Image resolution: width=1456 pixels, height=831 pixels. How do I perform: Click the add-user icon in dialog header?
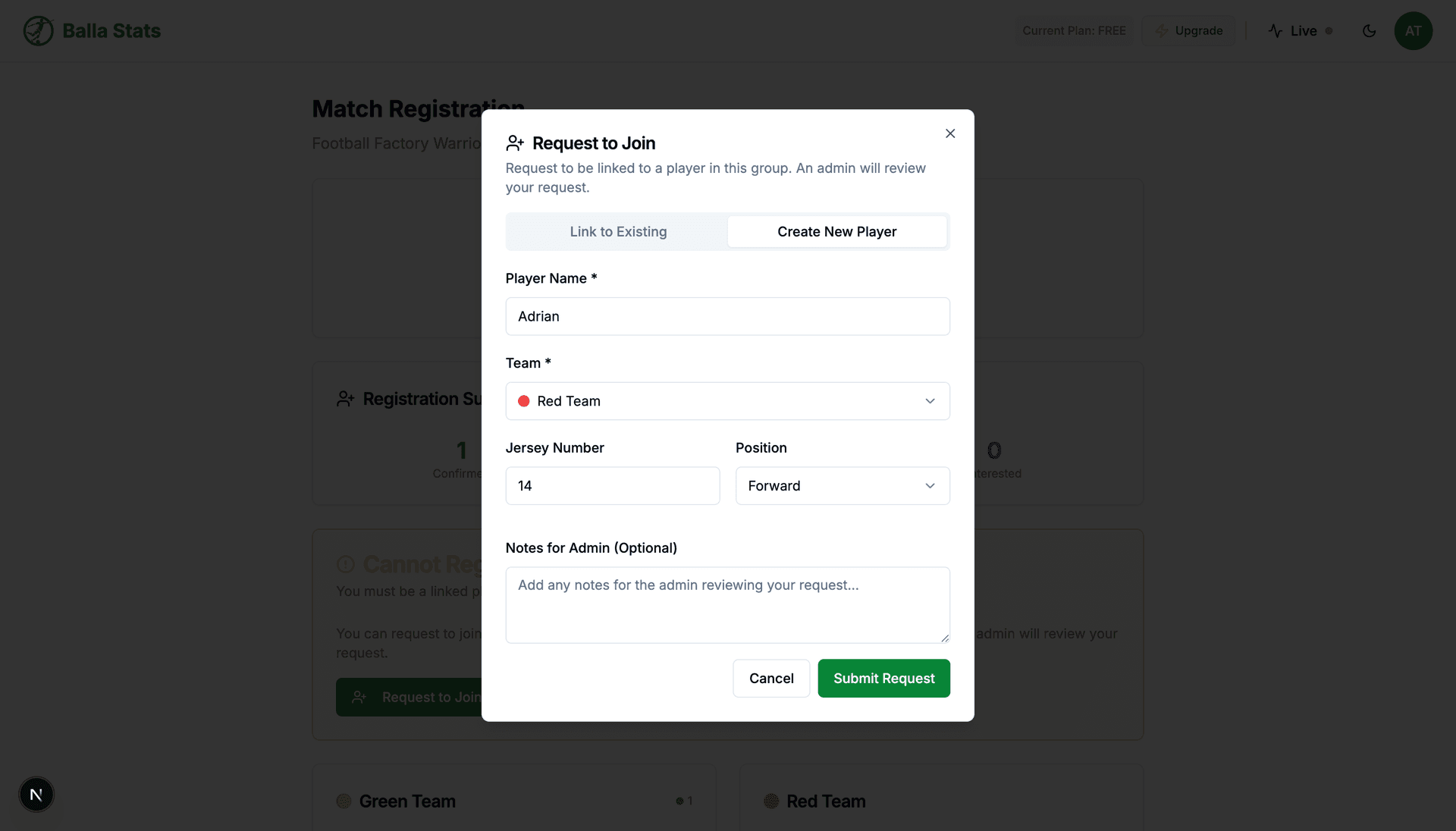coord(515,143)
